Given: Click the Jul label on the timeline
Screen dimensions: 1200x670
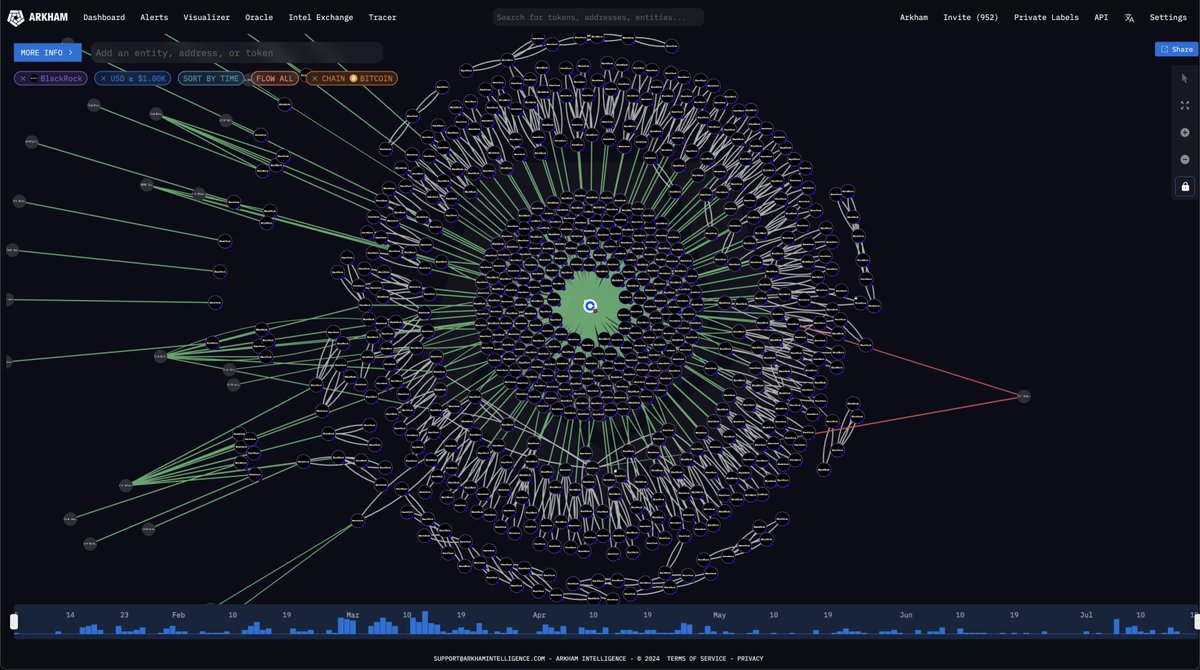Looking at the screenshot, I should tap(1086, 615).
